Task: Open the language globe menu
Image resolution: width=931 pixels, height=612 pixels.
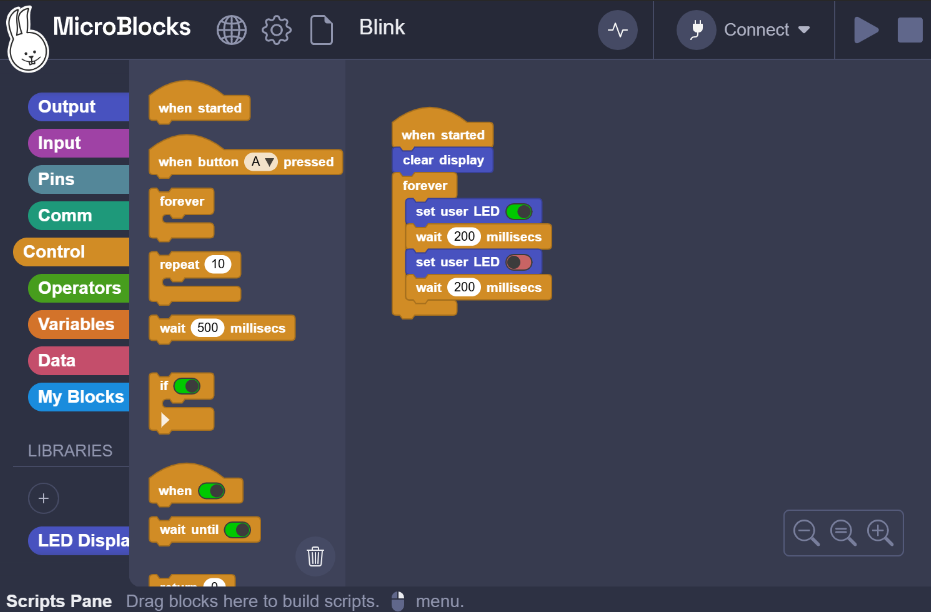Action: tap(232, 30)
